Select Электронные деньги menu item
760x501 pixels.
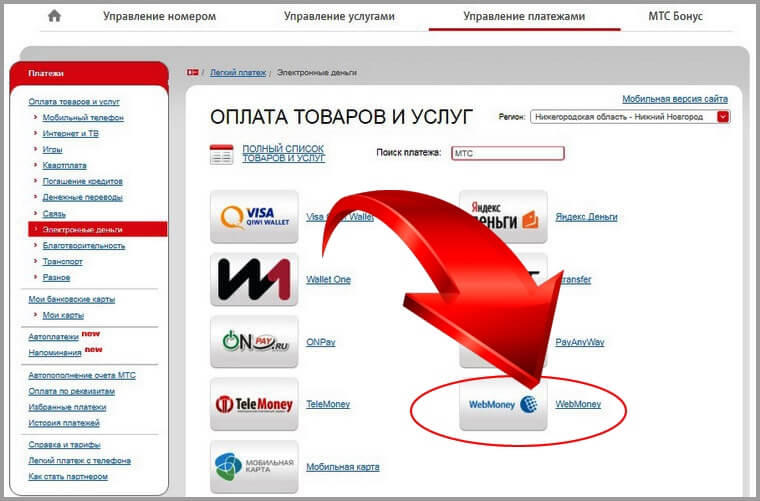tap(98, 229)
